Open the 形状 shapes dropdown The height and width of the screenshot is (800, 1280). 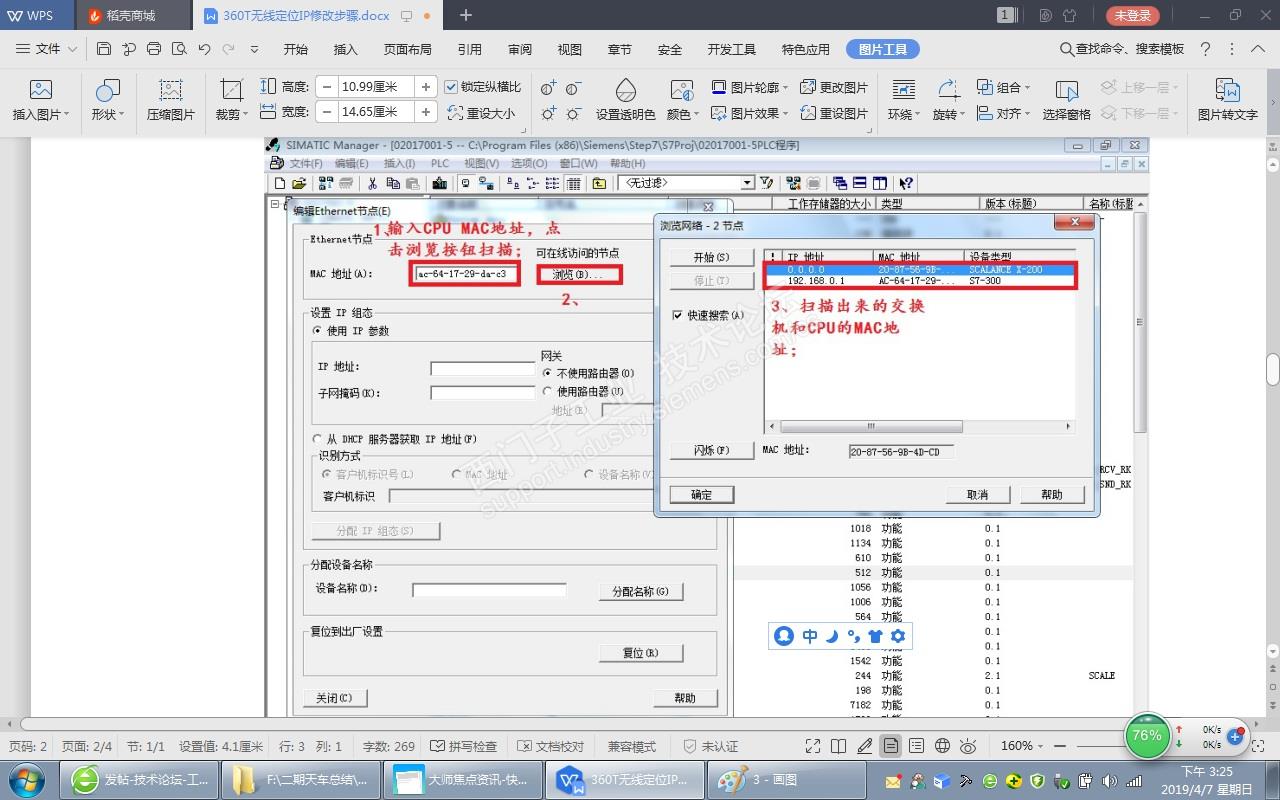click(x=108, y=114)
